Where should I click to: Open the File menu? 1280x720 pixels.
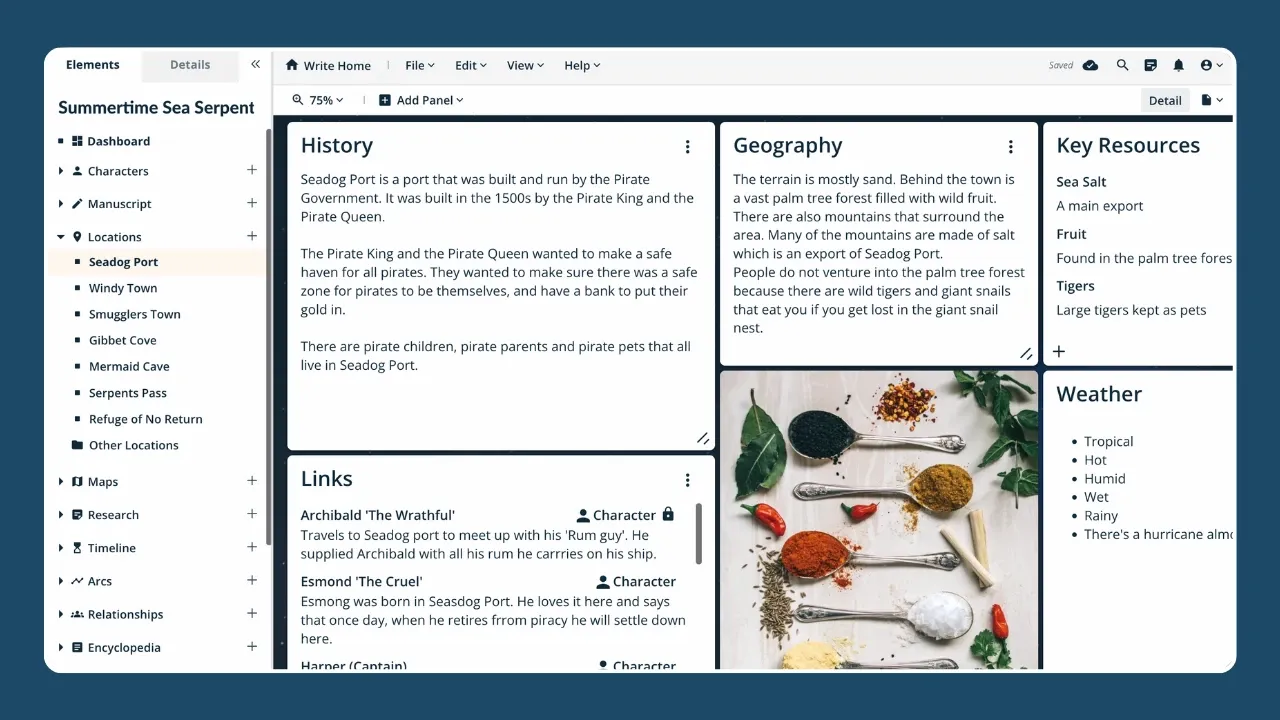click(x=419, y=65)
